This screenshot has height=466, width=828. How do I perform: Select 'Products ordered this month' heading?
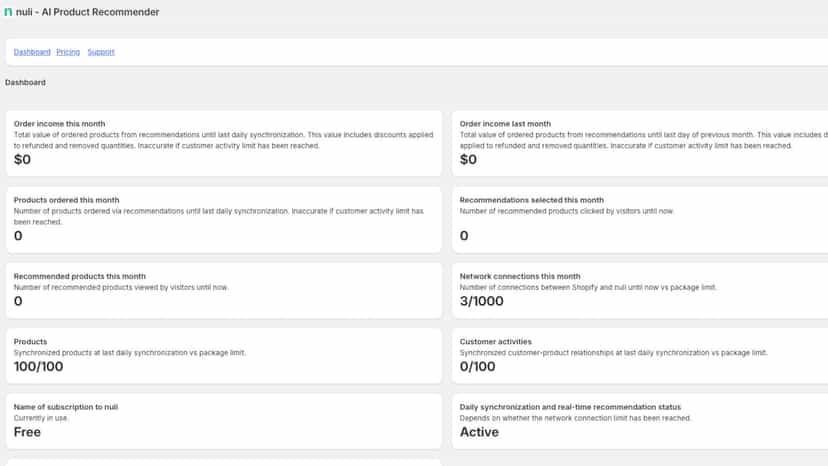pyautogui.click(x=67, y=200)
